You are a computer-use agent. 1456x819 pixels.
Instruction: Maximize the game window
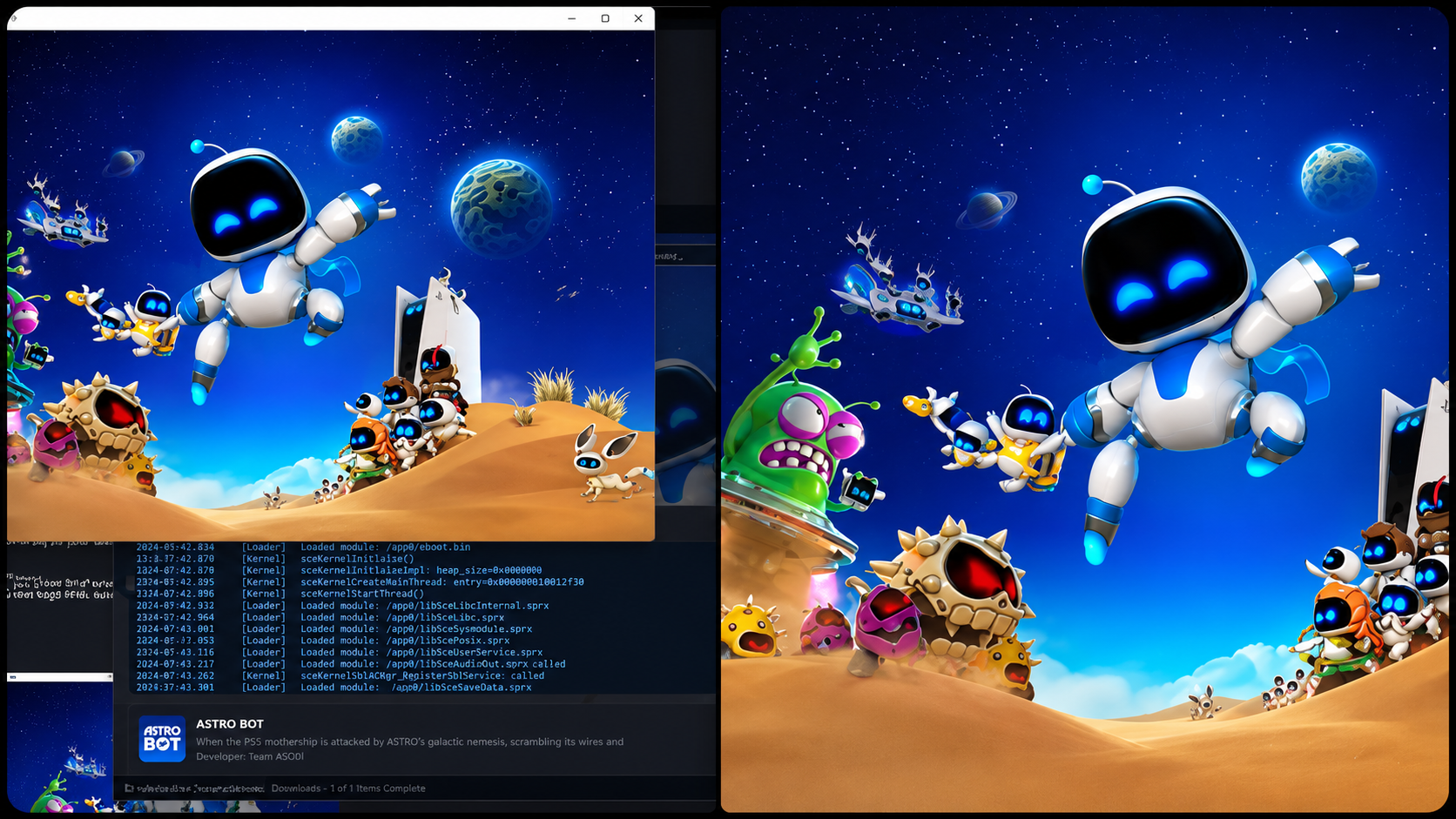[x=605, y=18]
